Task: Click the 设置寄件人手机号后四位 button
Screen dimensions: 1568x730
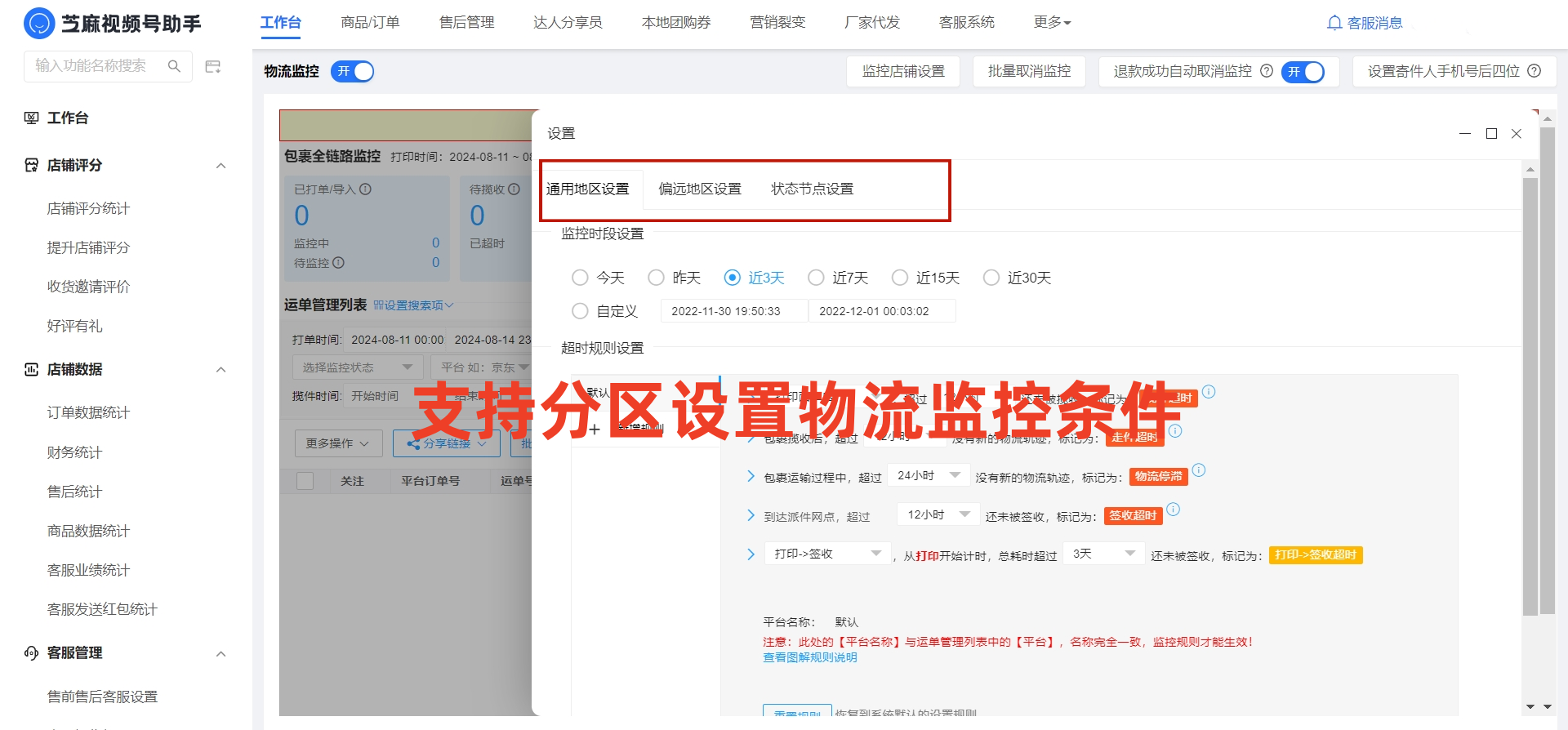Action: point(1454,71)
